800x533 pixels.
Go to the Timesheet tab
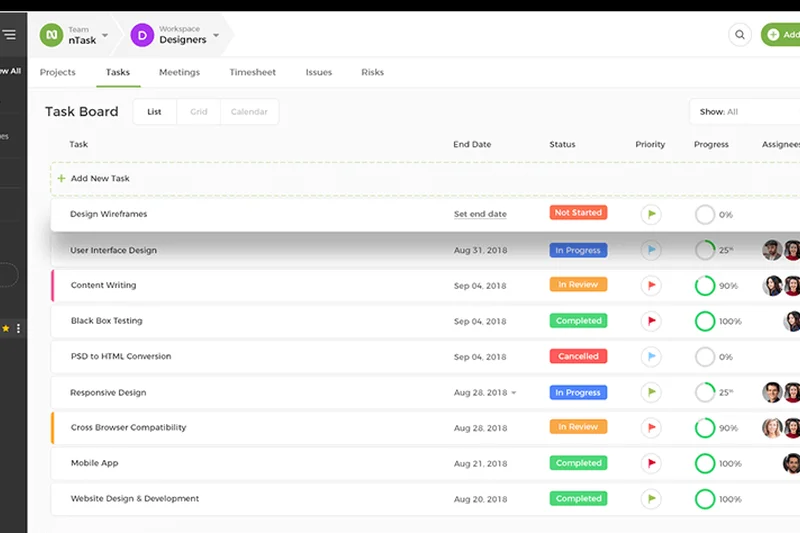click(x=252, y=72)
